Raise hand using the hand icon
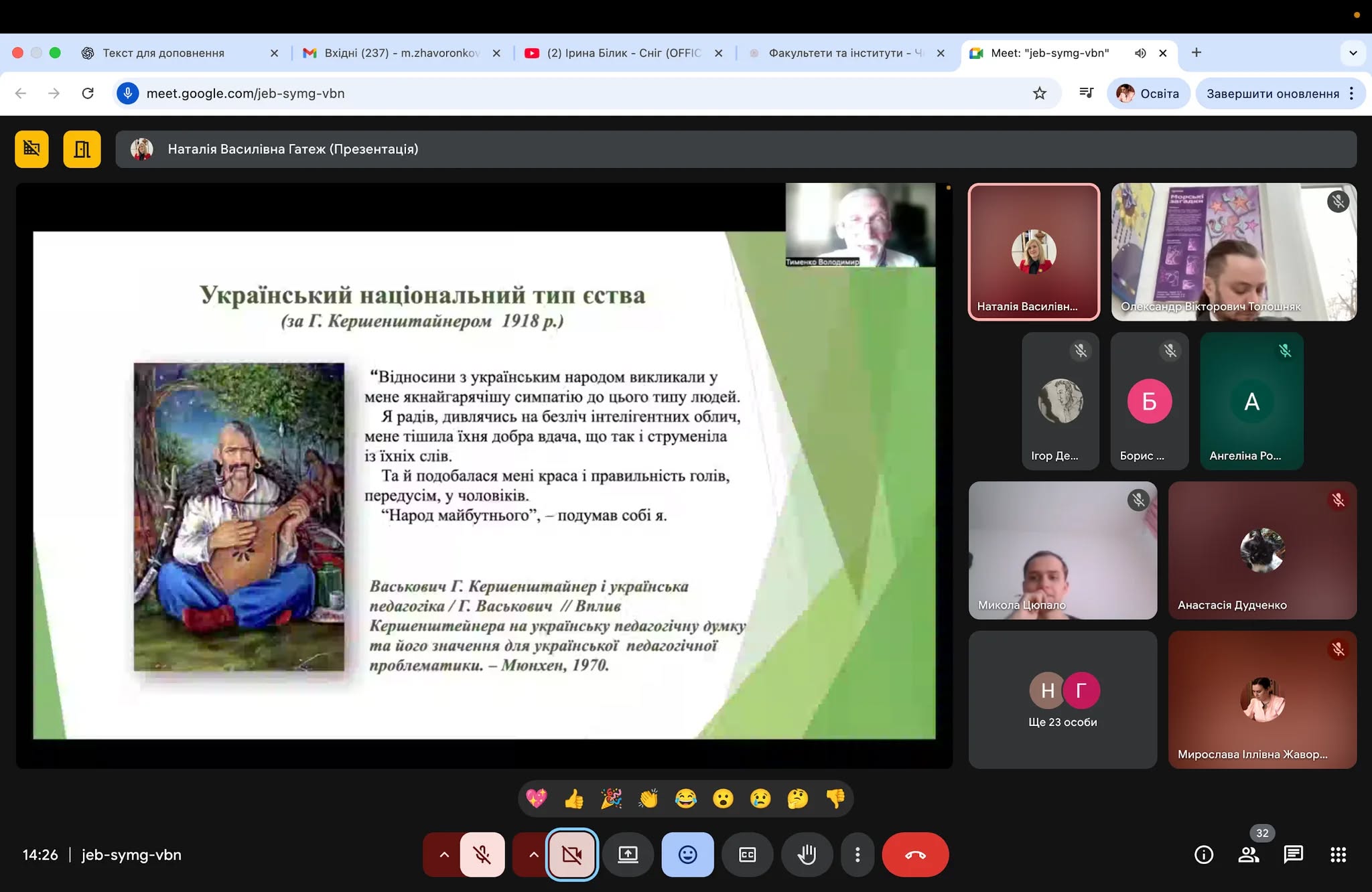The image size is (1372, 892). coord(807,854)
